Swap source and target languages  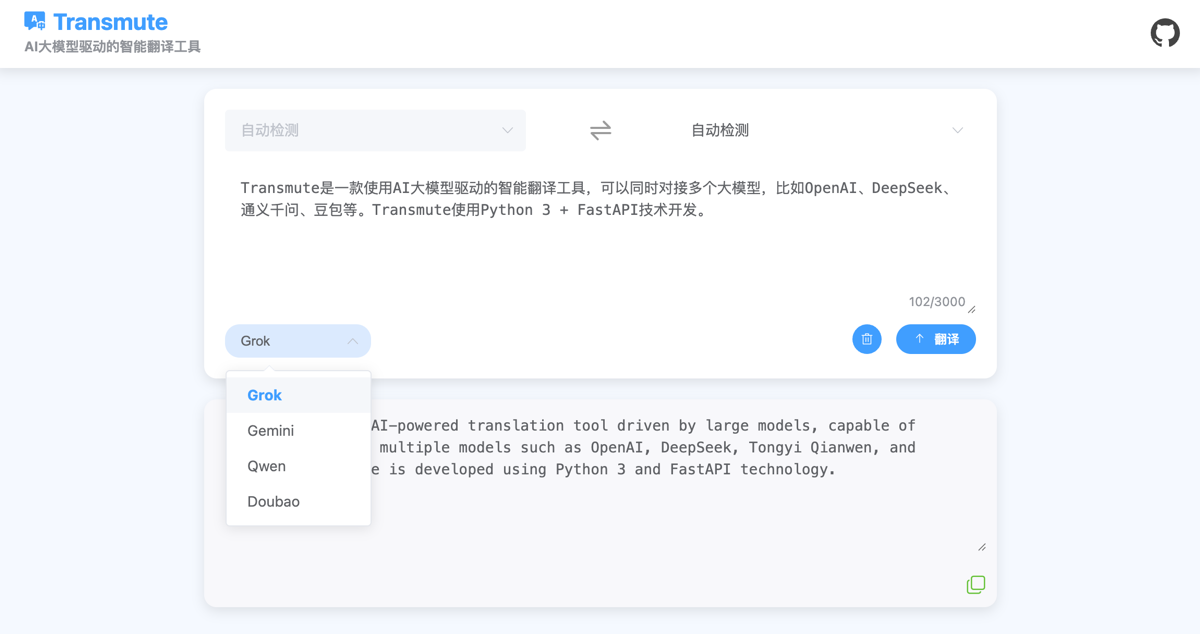pyautogui.click(x=600, y=130)
